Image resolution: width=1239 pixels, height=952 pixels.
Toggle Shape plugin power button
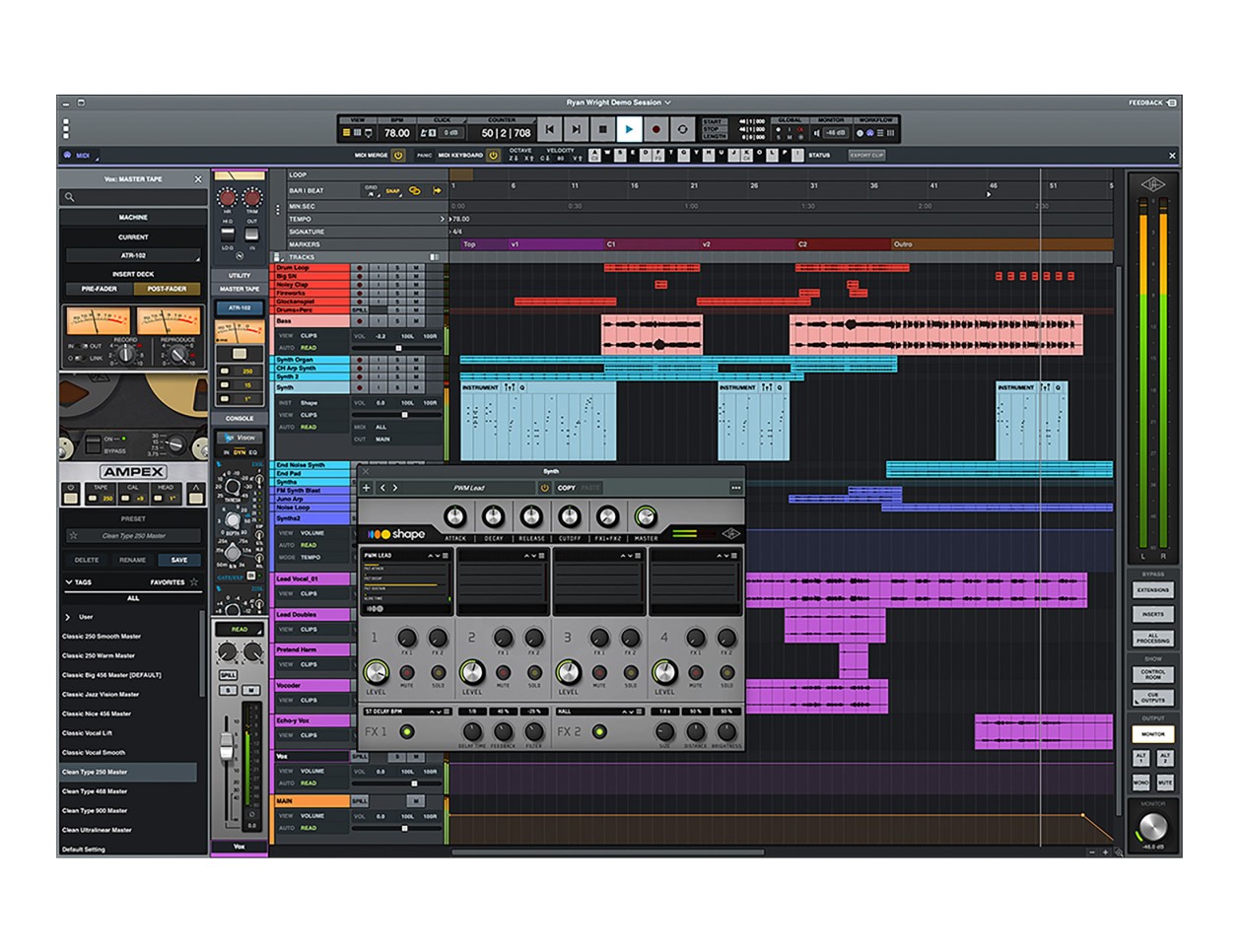click(x=544, y=488)
